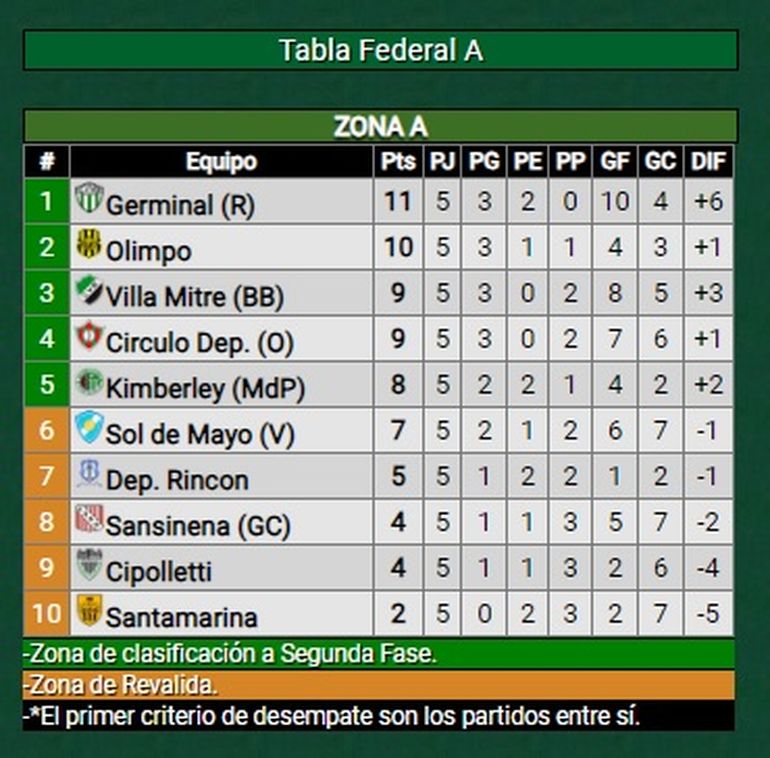Select the ZONA A heading

pos(380,126)
